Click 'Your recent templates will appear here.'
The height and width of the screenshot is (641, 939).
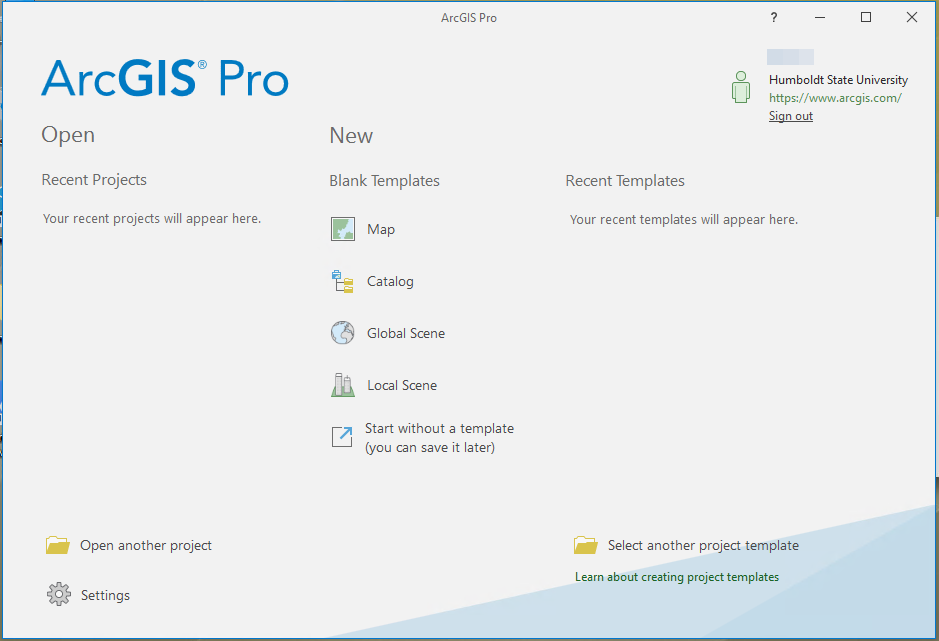[684, 220]
